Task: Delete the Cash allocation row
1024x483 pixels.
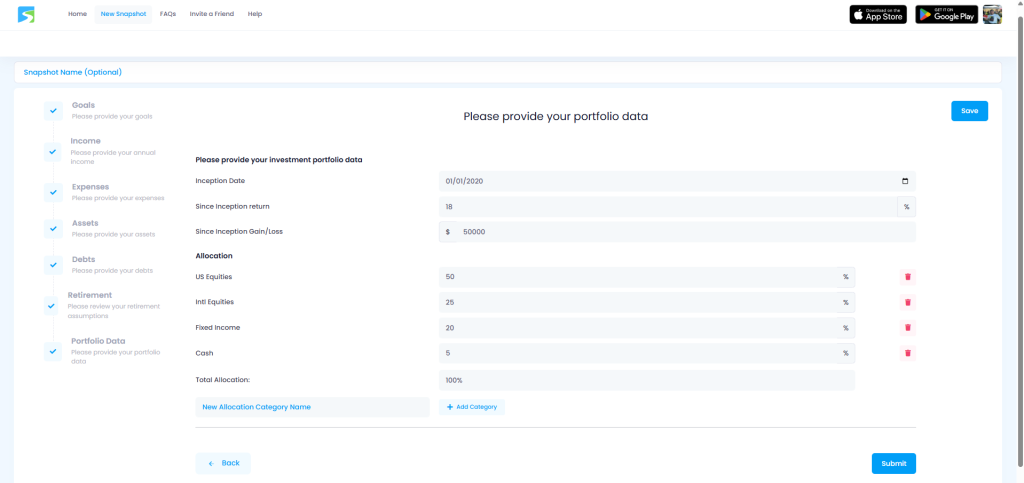Action: (907, 353)
